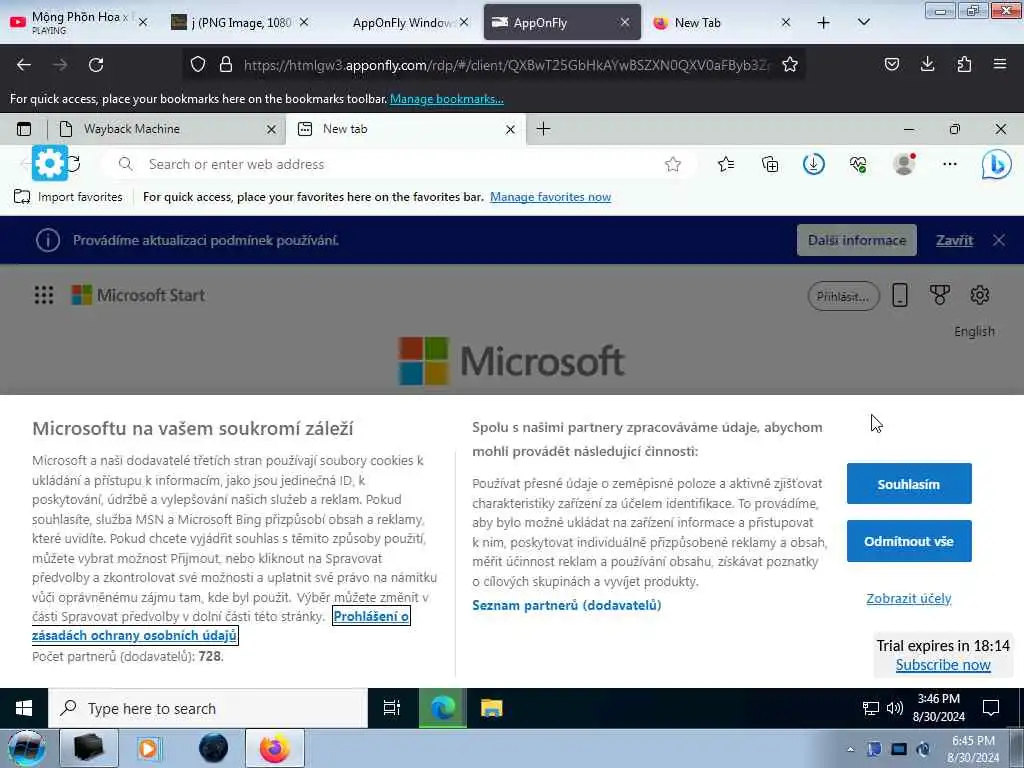Open Edge Favorites list

[726, 165]
